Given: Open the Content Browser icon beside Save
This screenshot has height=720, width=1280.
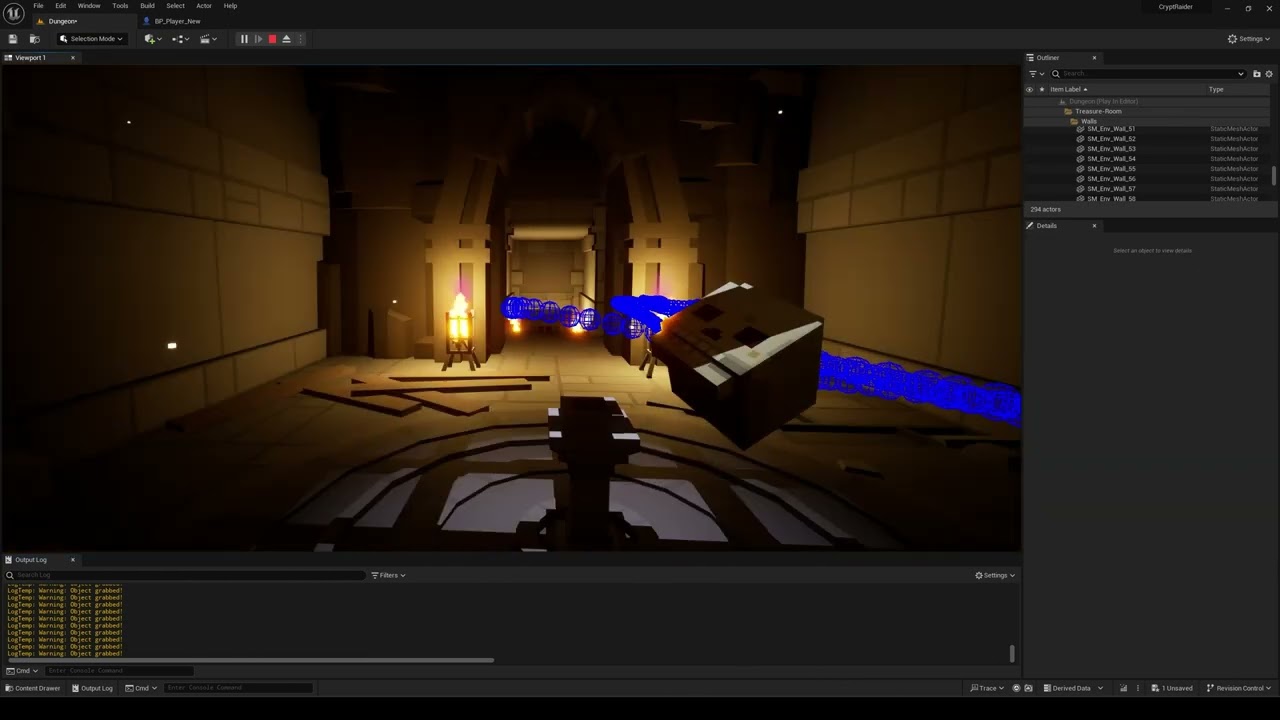Looking at the screenshot, I should tap(34, 39).
